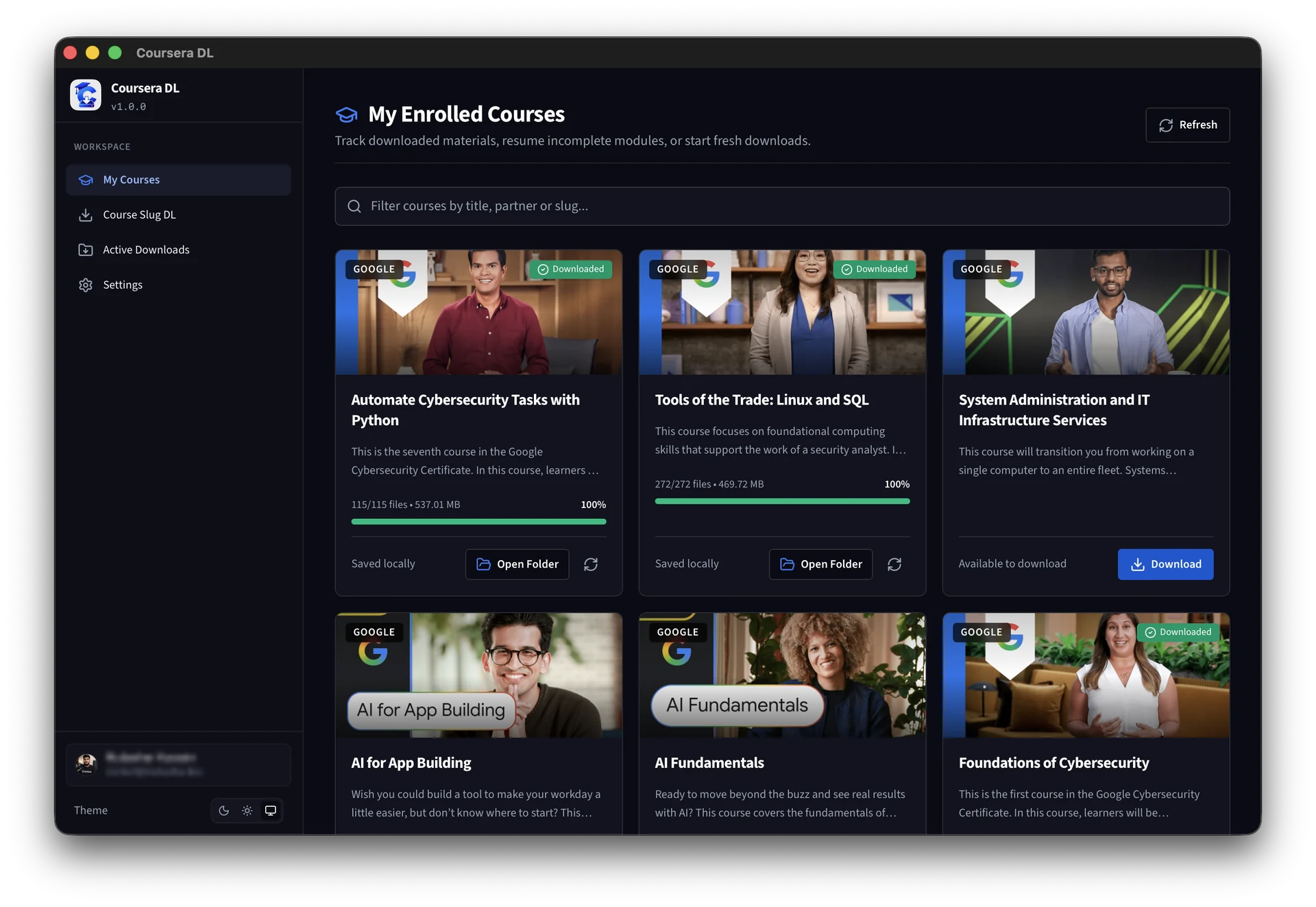1316x907 pixels.
Task: Click the Refresh button
Action: (1187, 125)
